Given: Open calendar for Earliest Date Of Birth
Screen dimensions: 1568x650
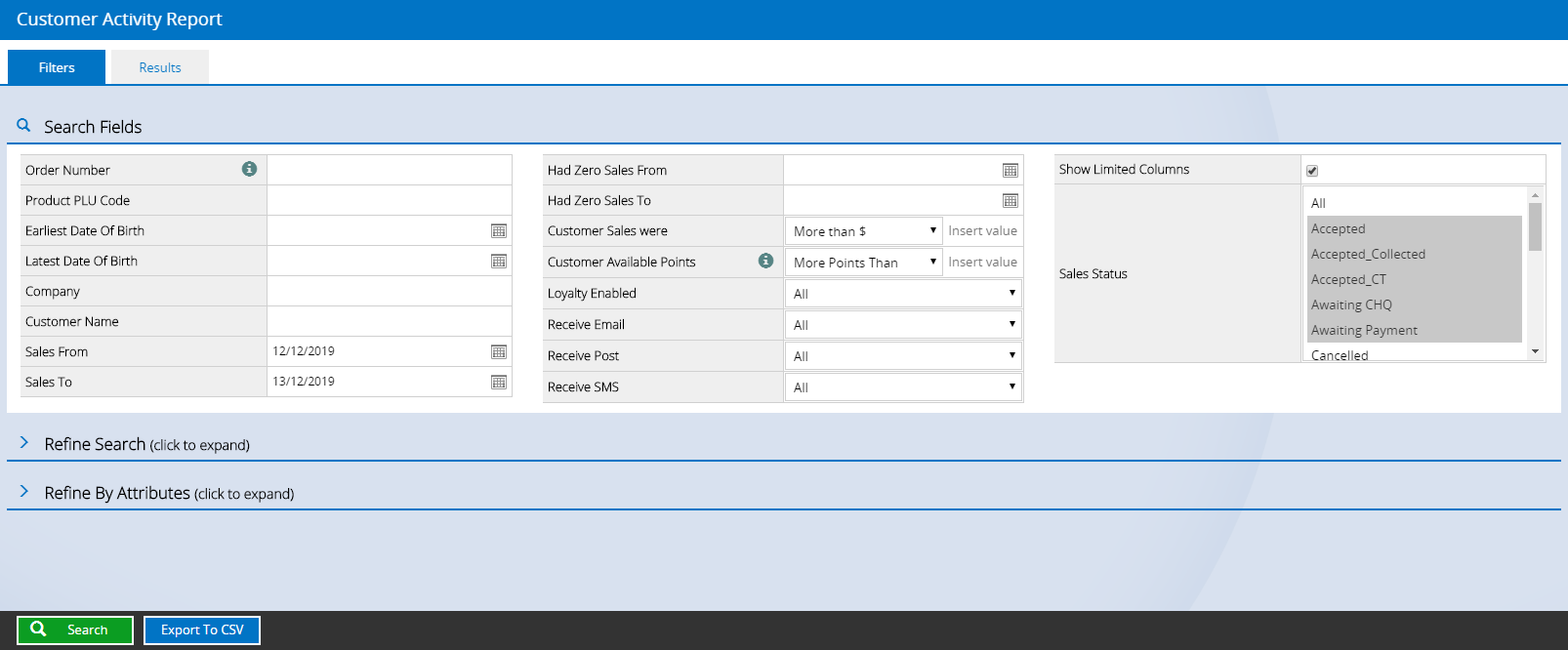Looking at the screenshot, I should click(499, 231).
